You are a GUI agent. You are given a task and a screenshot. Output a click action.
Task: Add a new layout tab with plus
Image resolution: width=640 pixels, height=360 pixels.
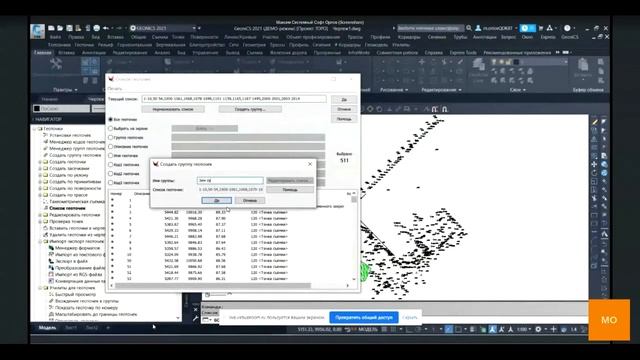pos(108,327)
